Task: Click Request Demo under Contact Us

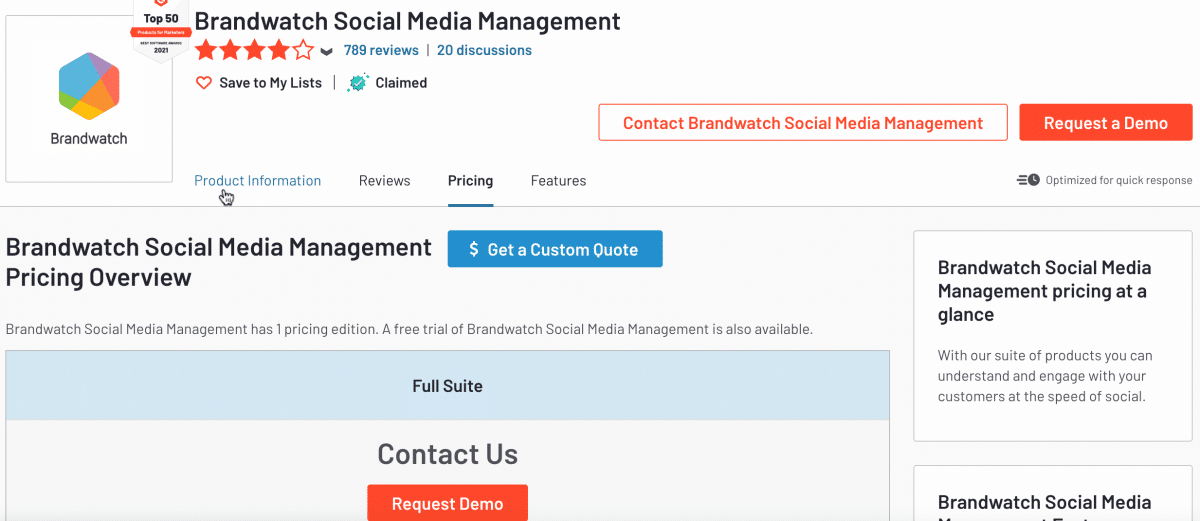Action: tap(447, 503)
